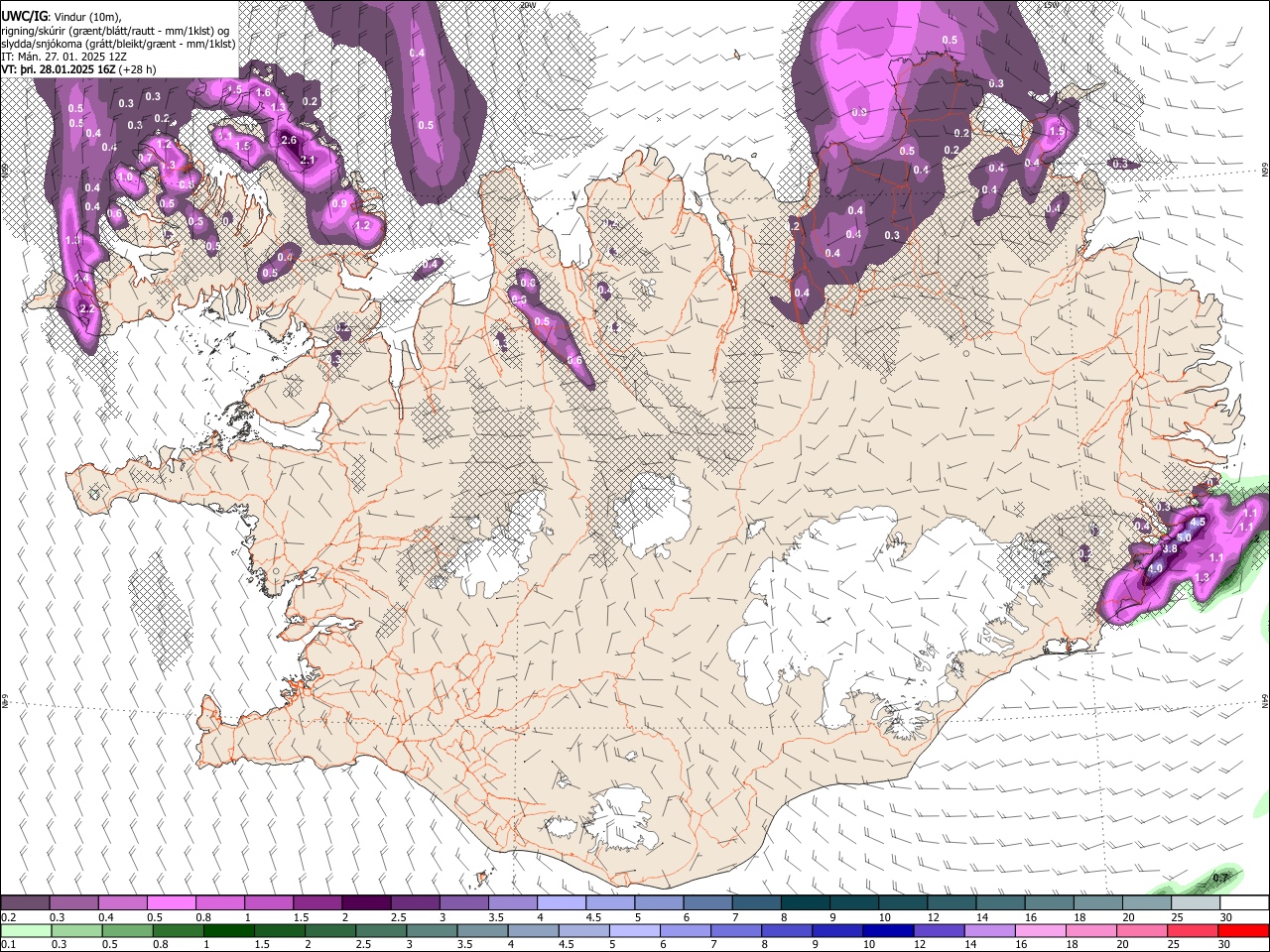Viewport: 1270px width, 952px height.
Task: Click the white 30 swatch in upper legend row
Action: click(x=1244, y=903)
